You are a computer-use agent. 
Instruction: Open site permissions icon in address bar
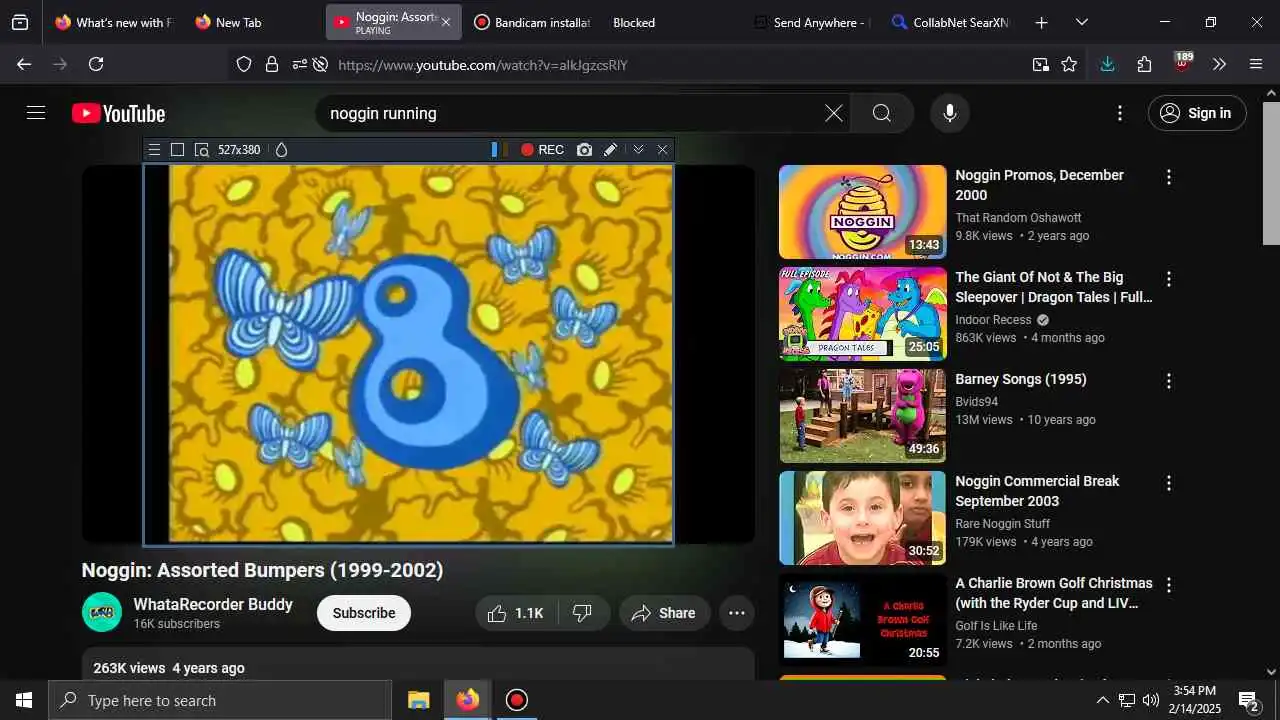[299, 65]
